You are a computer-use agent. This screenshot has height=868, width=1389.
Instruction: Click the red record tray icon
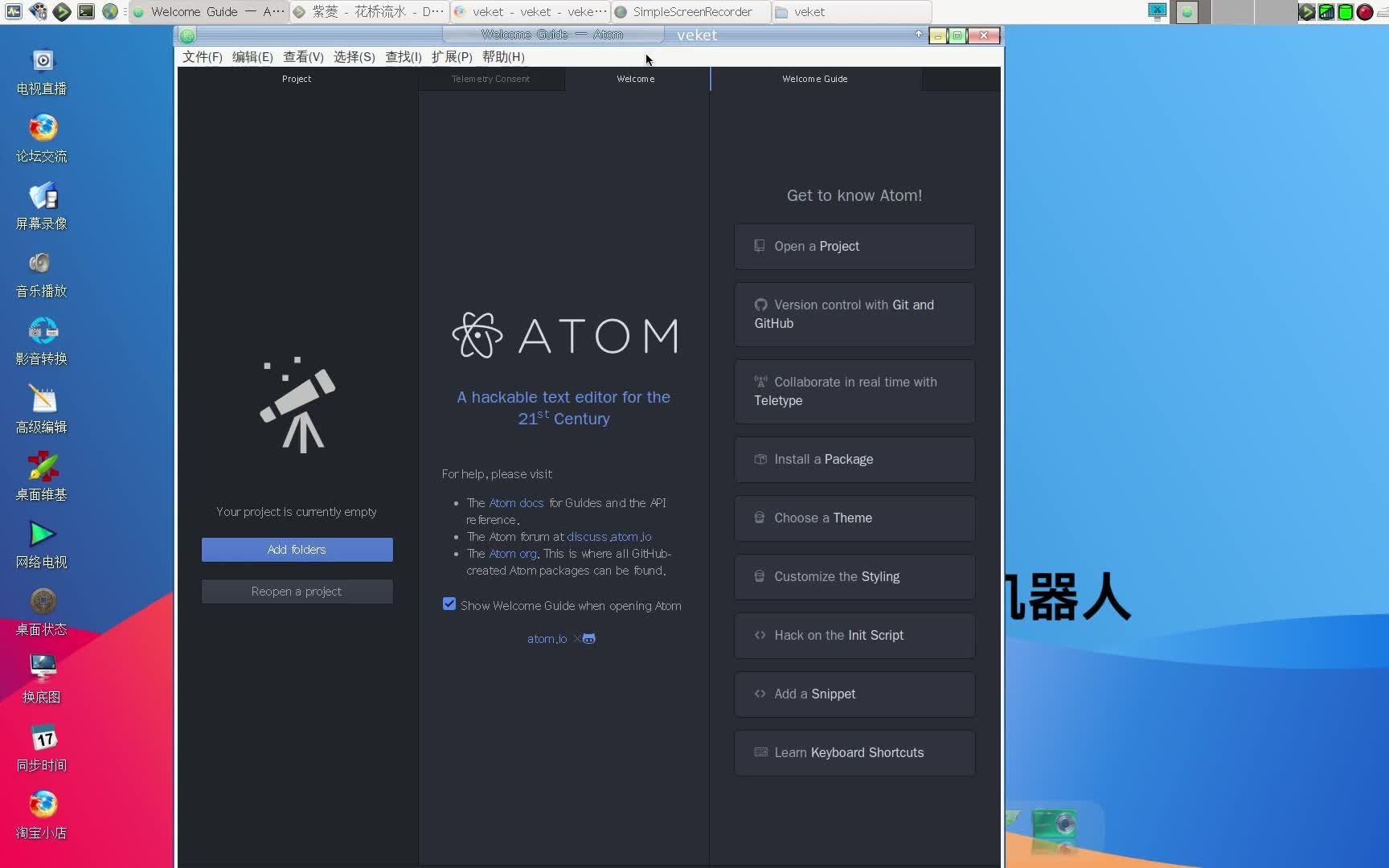click(1365, 12)
